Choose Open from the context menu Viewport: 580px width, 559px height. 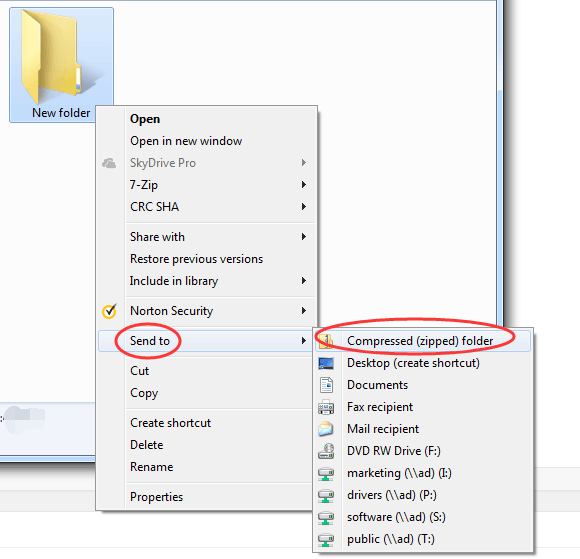[206, 119]
